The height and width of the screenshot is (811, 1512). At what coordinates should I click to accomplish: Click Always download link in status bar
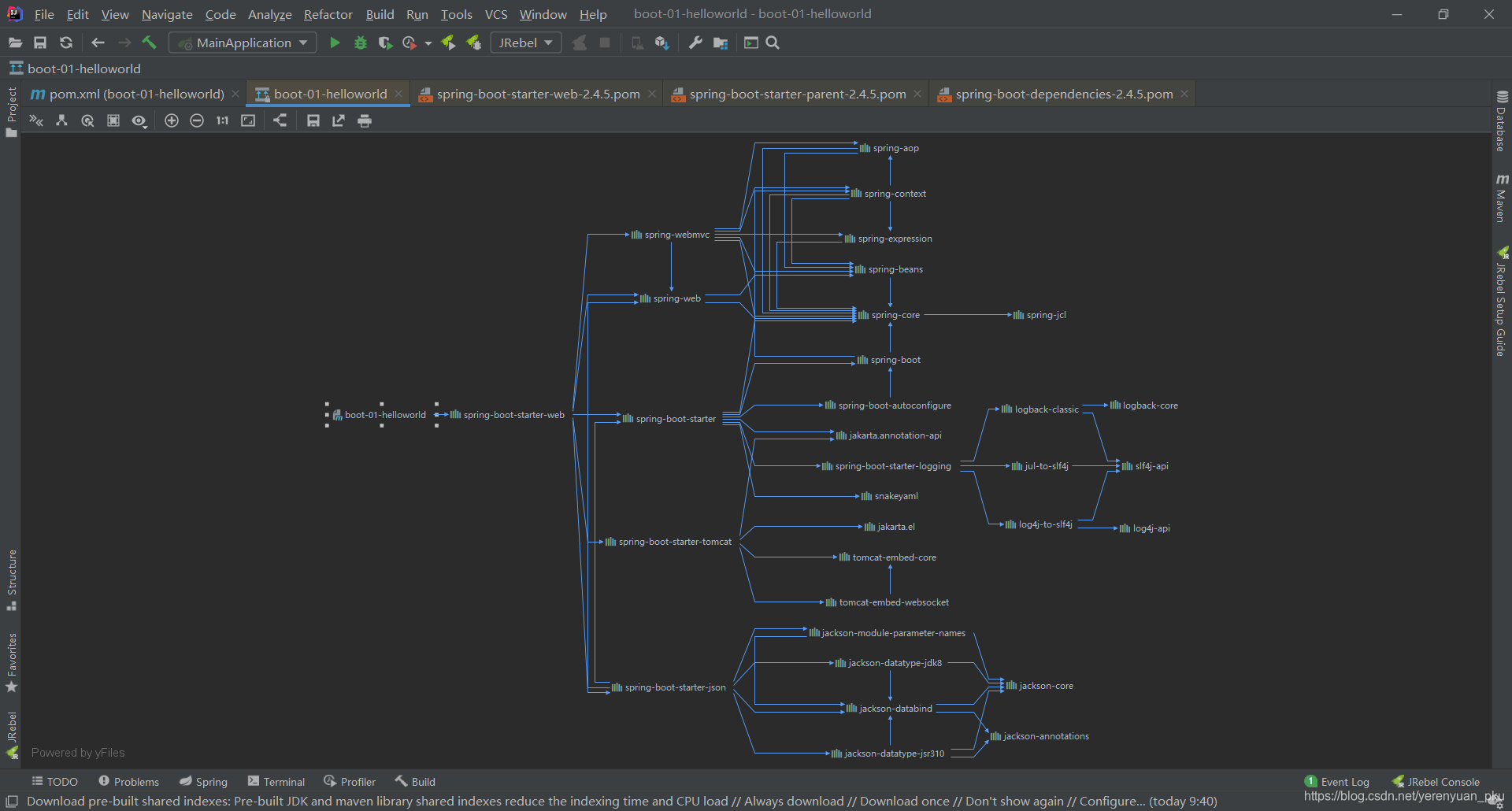coord(794,802)
